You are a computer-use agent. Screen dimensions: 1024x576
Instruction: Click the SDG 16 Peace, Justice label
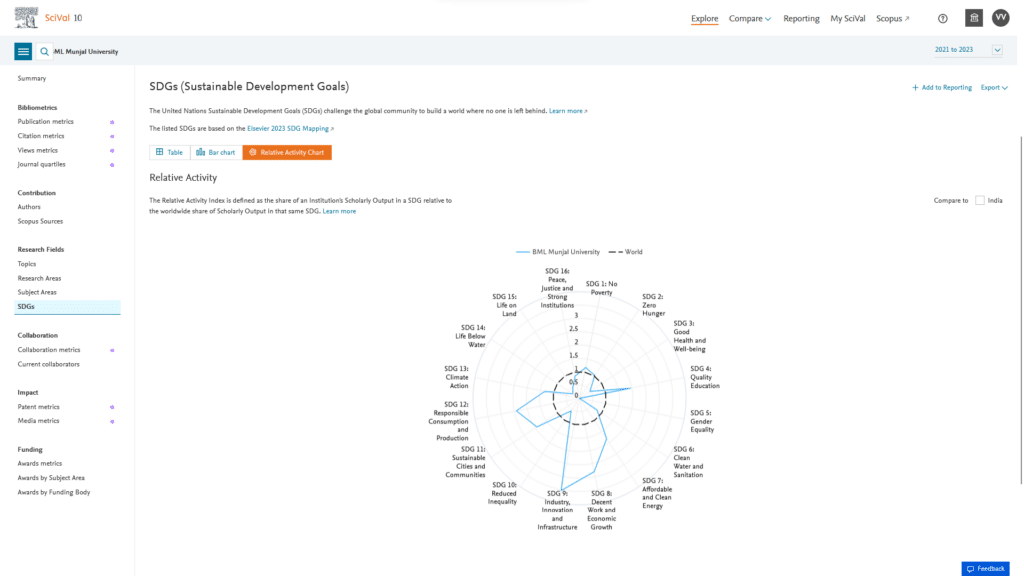(x=557, y=288)
